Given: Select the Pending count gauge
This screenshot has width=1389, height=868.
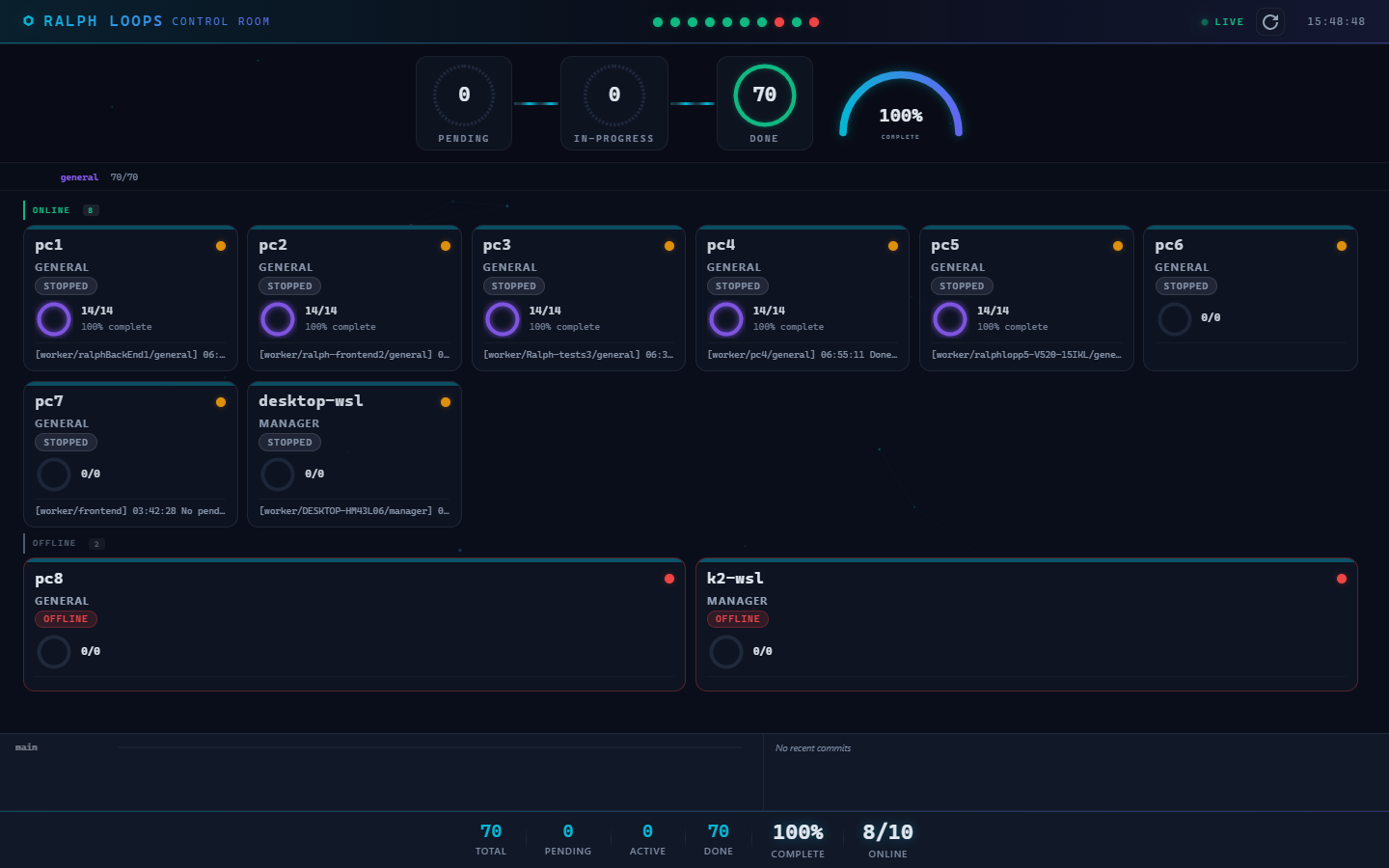Looking at the screenshot, I should coord(464,103).
